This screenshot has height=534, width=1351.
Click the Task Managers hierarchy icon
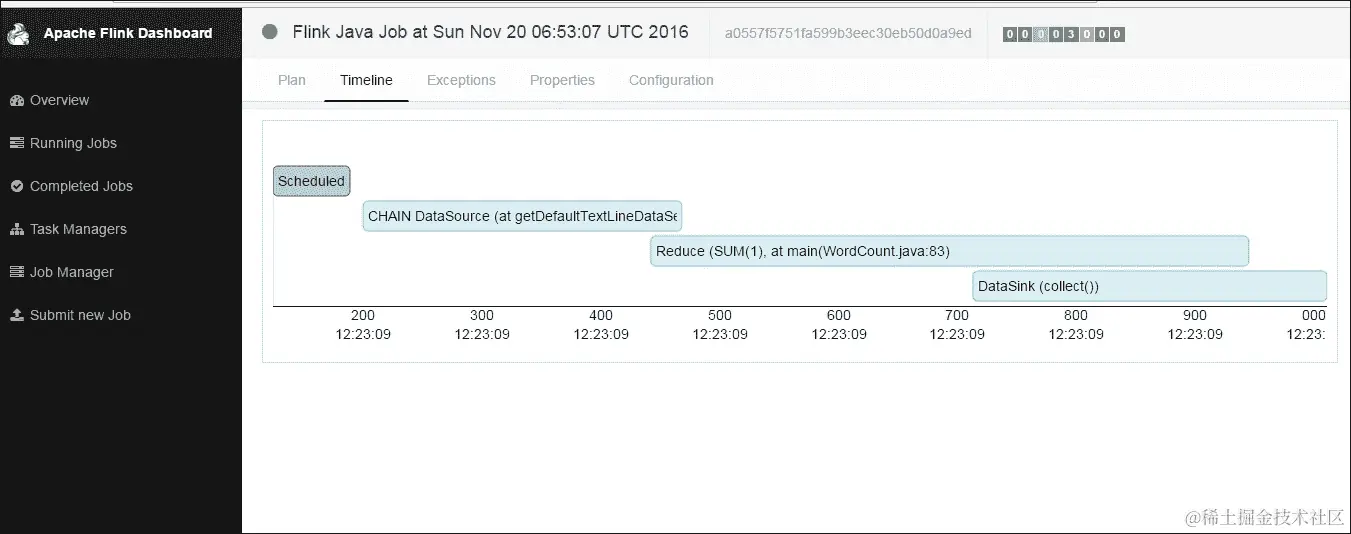click(x=16, y=229)
